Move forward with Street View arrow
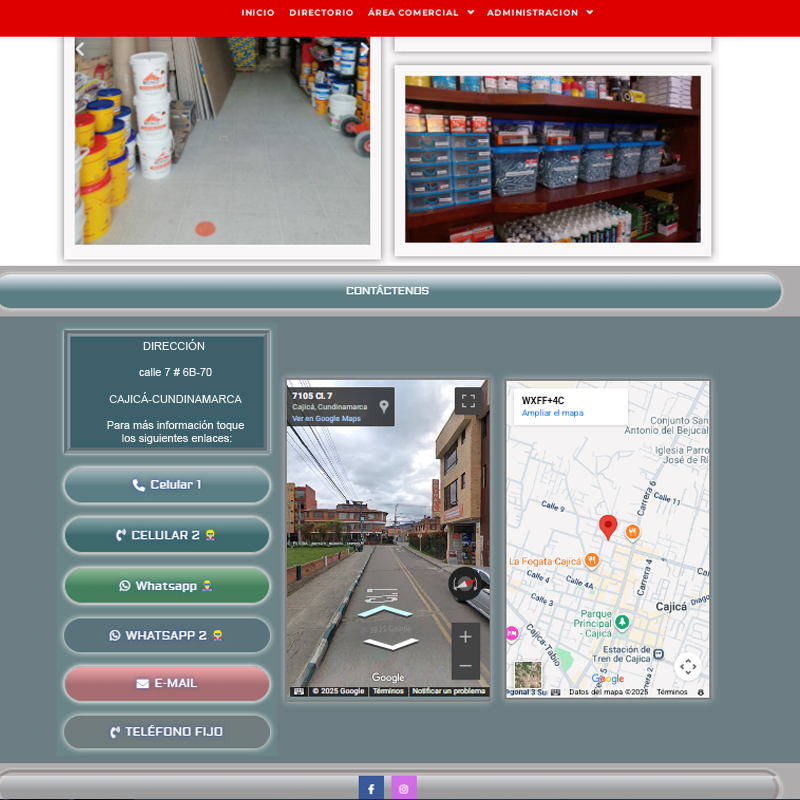This screenshot has height=800, width=800. point(385,611)
